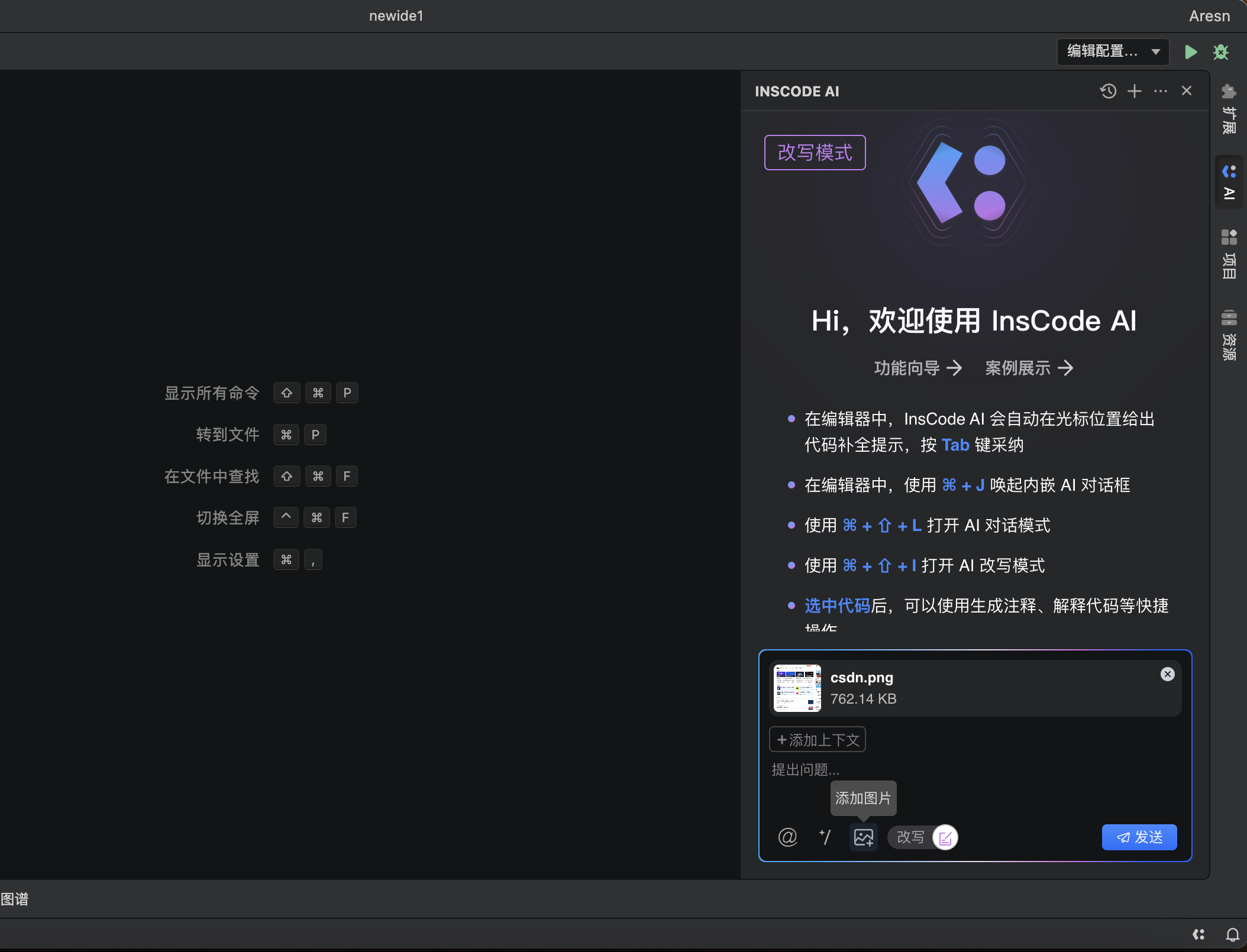Open the 编辑配置 run configuration dropdown
This screenshot has height=952, width=1247.
(x=1113, y=51)
